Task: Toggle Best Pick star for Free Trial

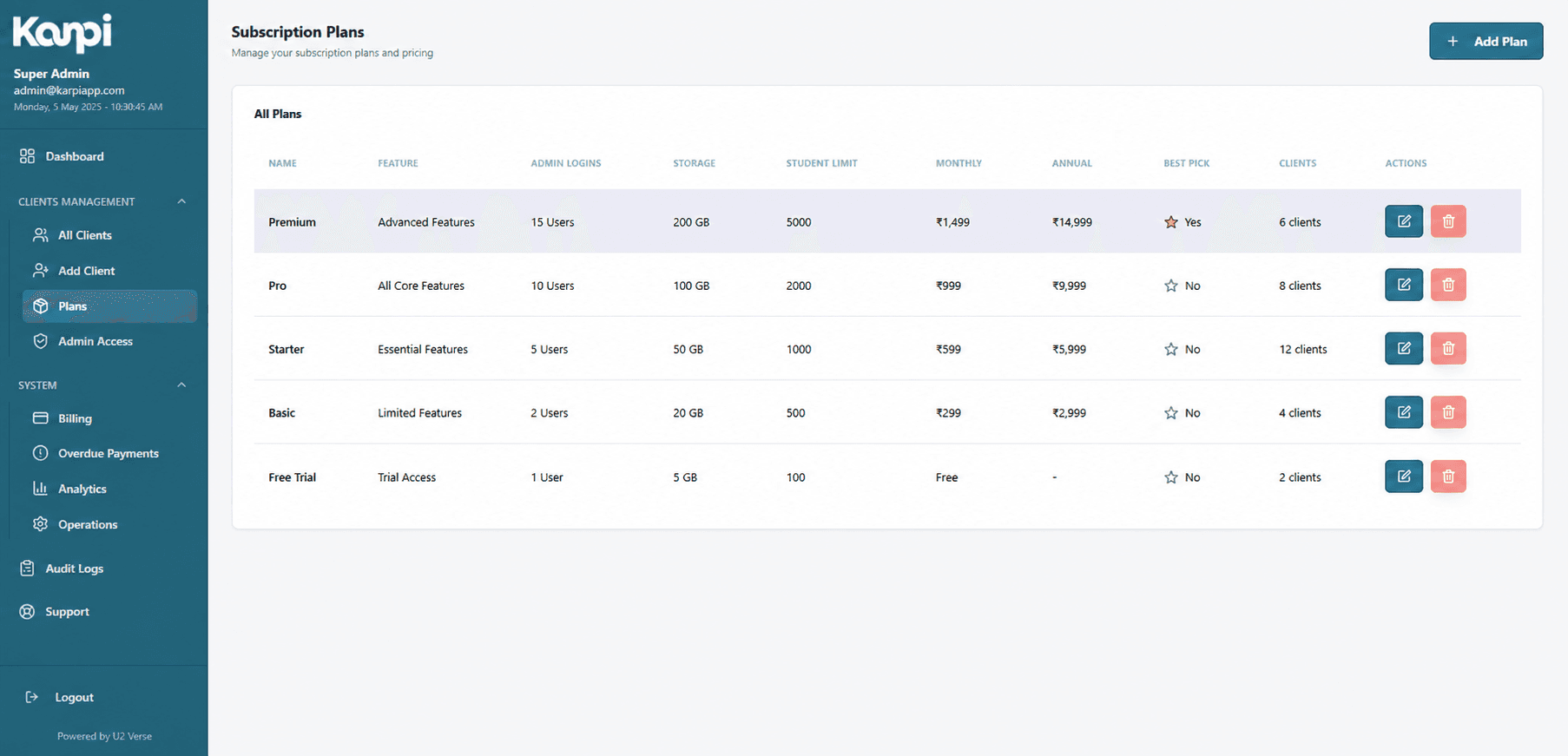Action: tap(1171, 477)
